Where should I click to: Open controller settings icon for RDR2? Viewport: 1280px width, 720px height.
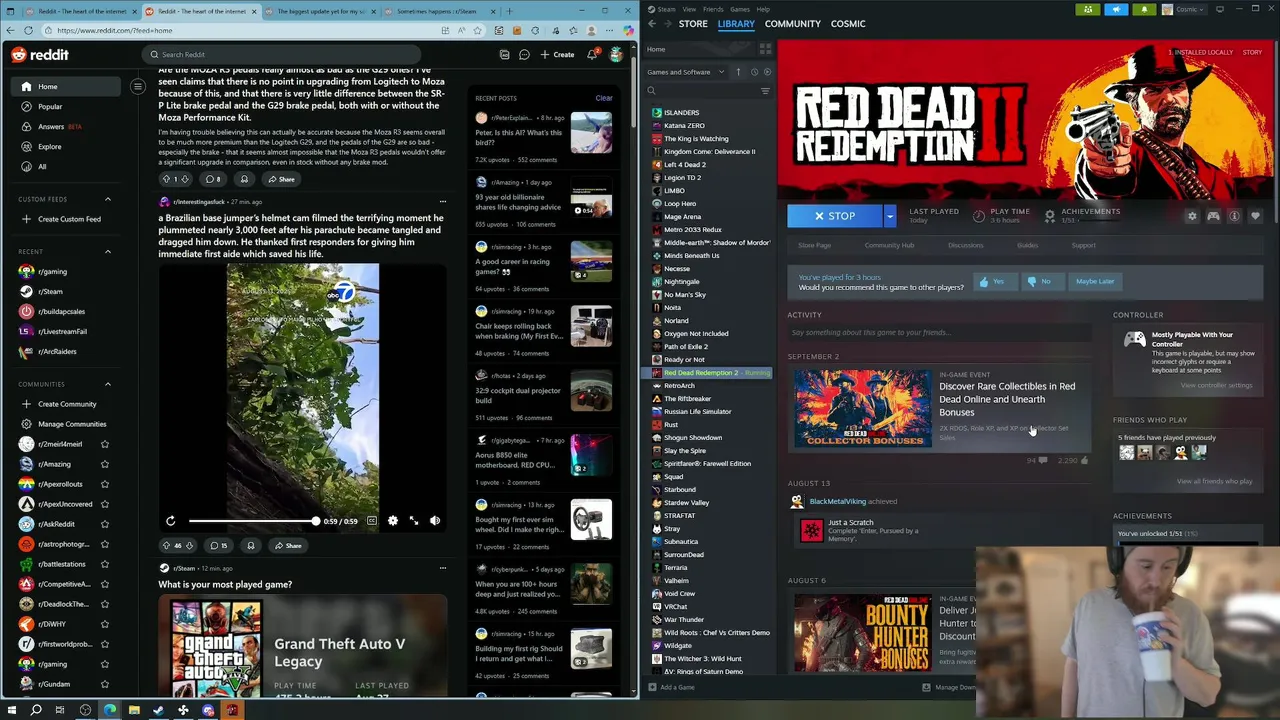point(1213,216)
